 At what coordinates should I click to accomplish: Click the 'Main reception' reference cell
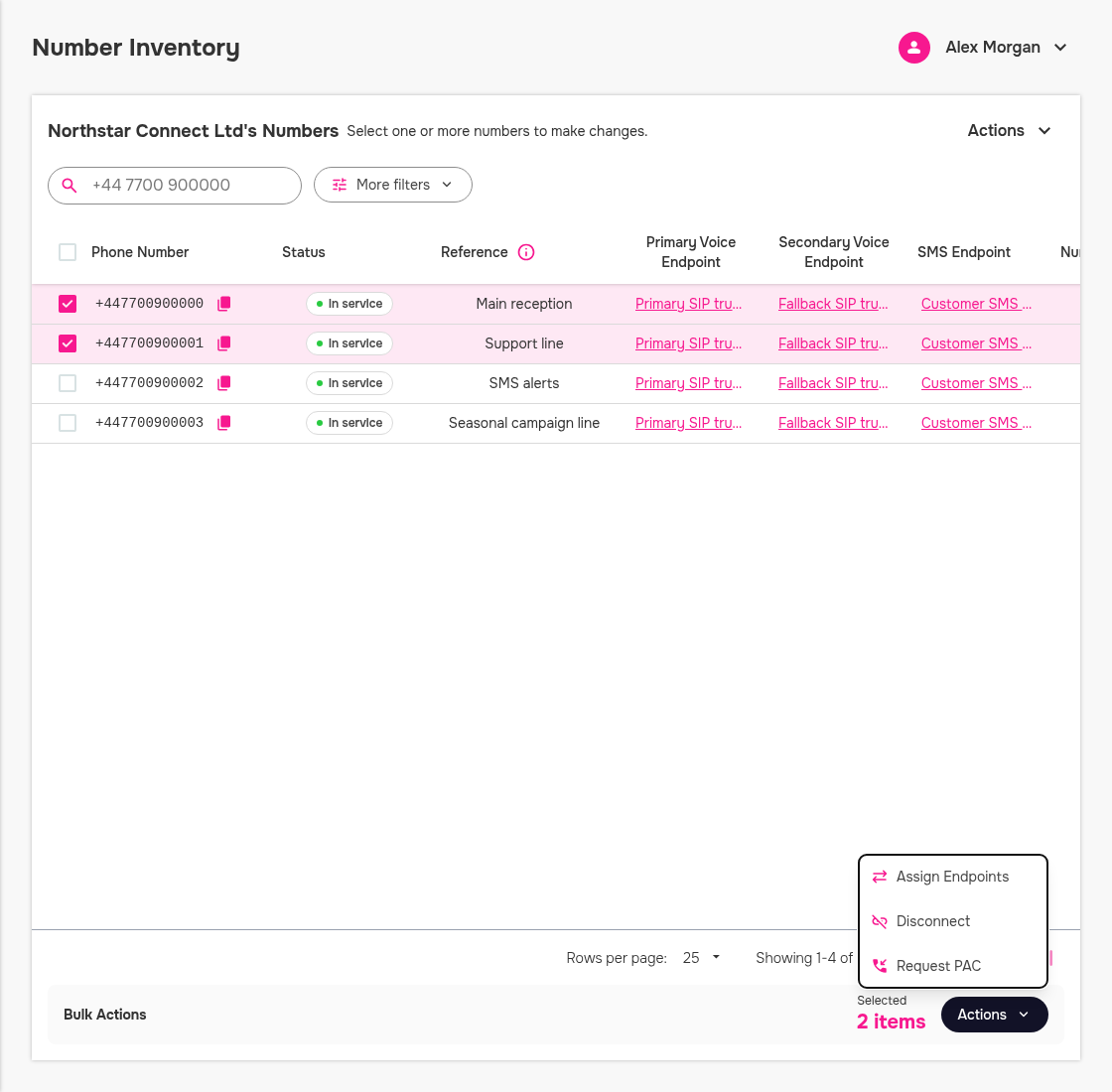click(x=524, y=304)
